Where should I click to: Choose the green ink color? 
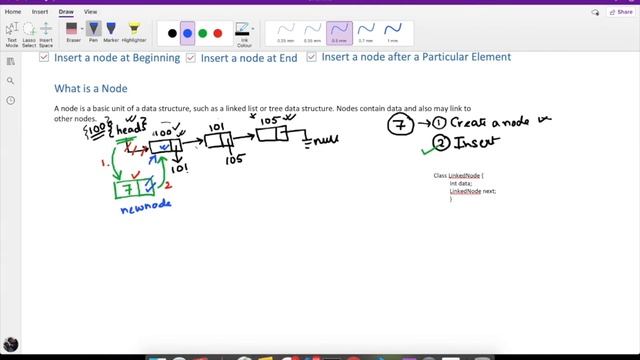point(202,33)
